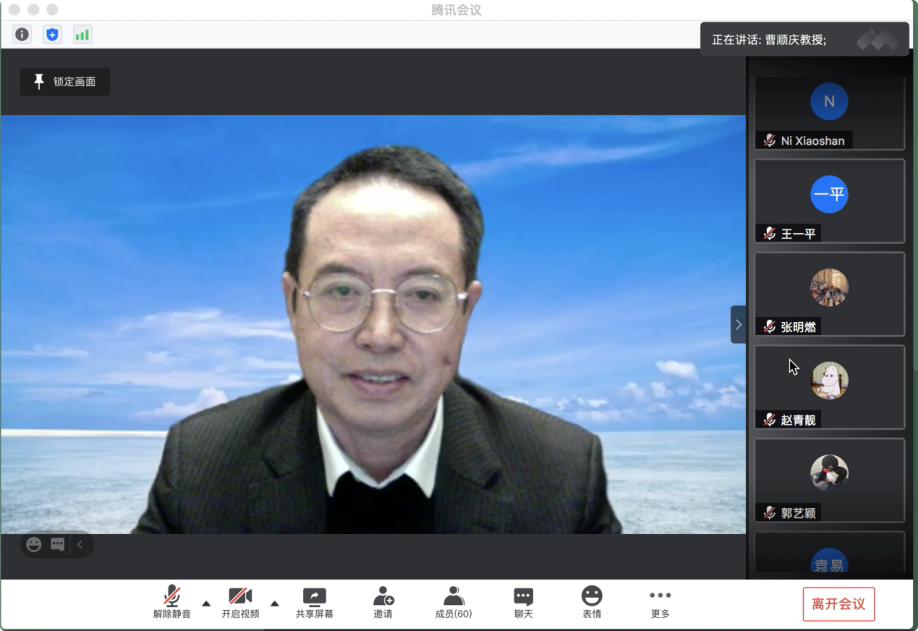918x631 pixels.
Task: Toggle the Lock View (锁定画面) pin
Action: (65, 82)
